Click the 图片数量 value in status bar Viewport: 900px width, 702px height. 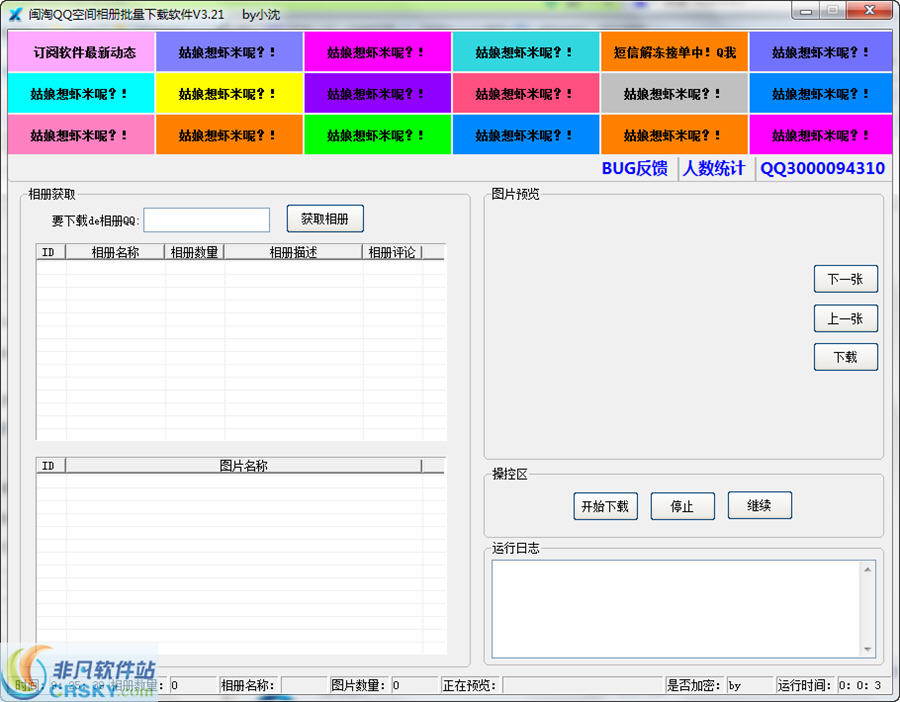click(x=414, y=685)
